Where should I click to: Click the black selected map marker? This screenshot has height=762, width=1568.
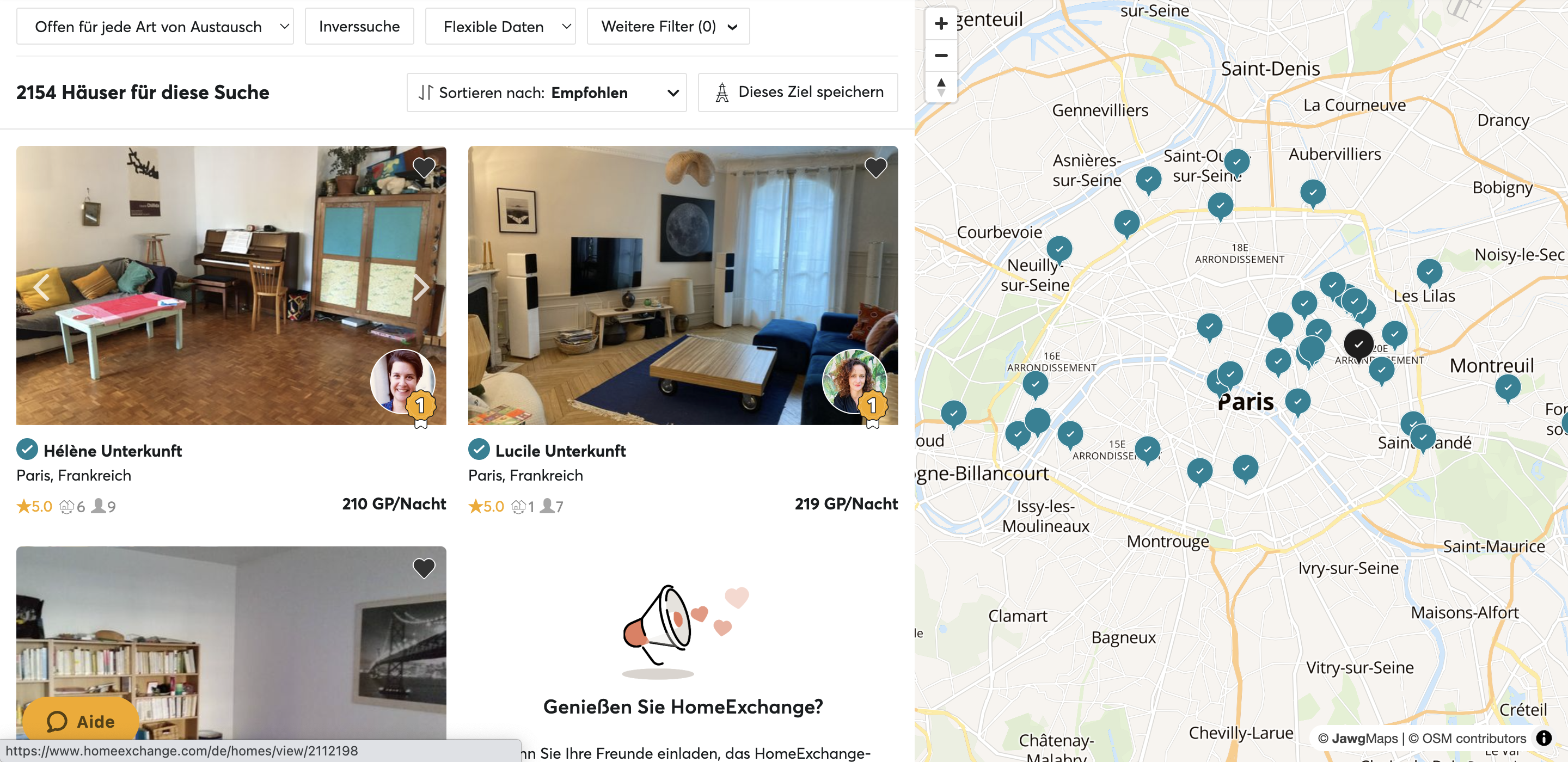[1358, 345]
